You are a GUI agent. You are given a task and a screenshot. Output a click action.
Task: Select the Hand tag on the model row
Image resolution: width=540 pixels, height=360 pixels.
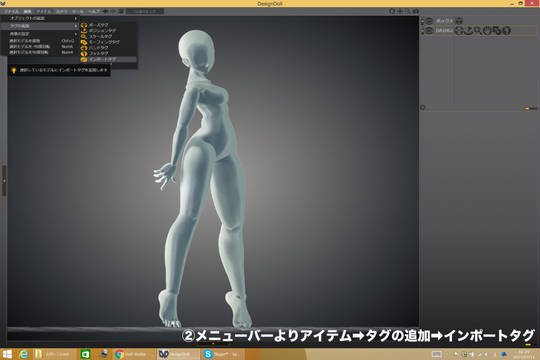(487, 31)
